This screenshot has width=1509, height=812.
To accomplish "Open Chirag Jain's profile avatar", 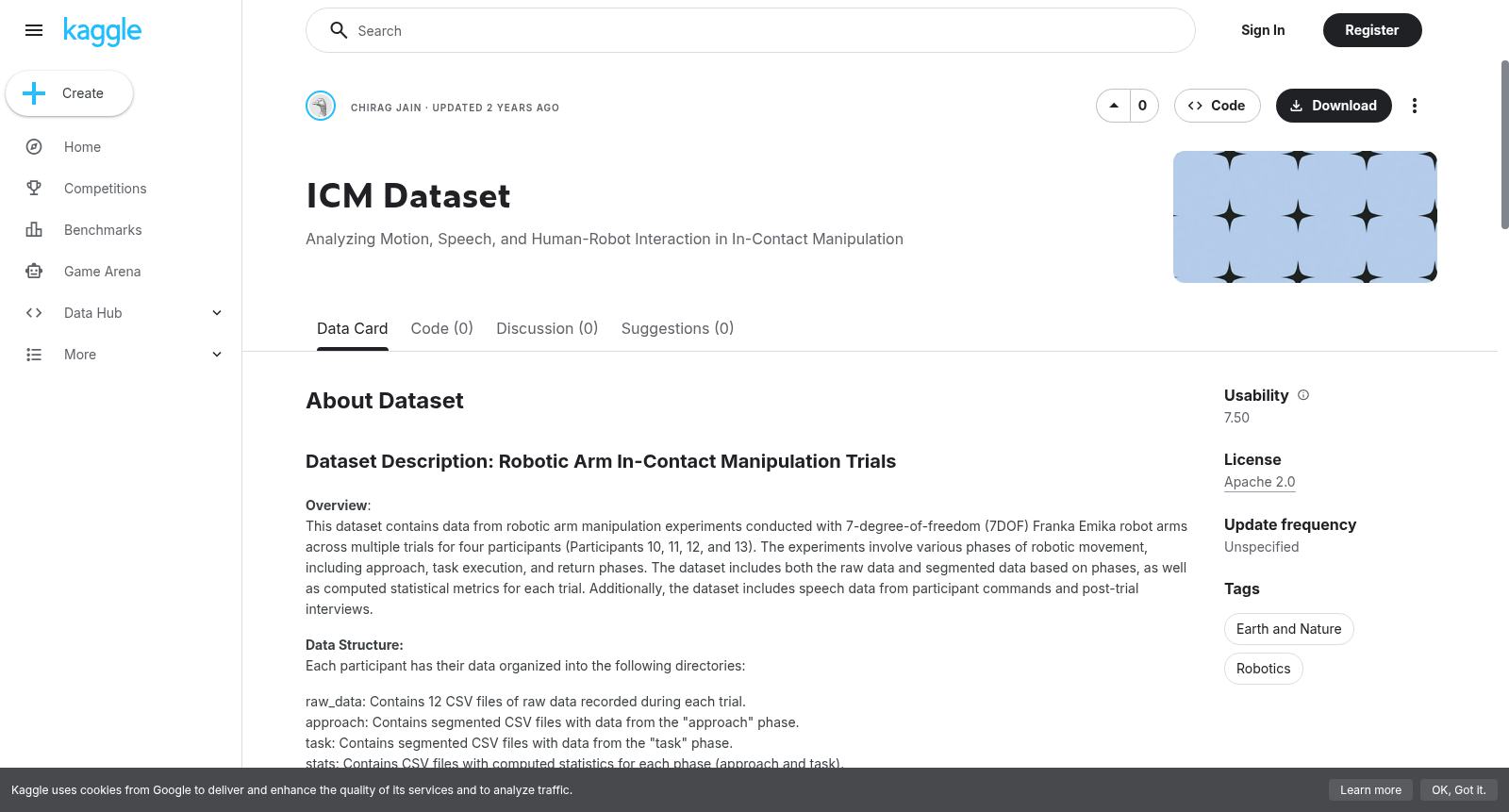I will [321, 106].
